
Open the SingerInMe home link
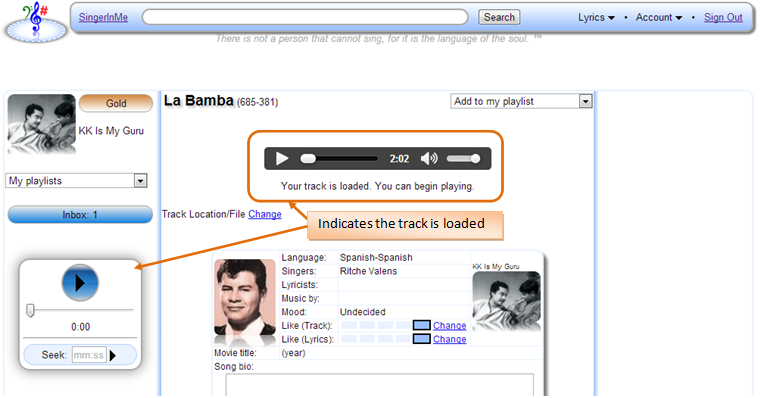(x=103, y=17)
